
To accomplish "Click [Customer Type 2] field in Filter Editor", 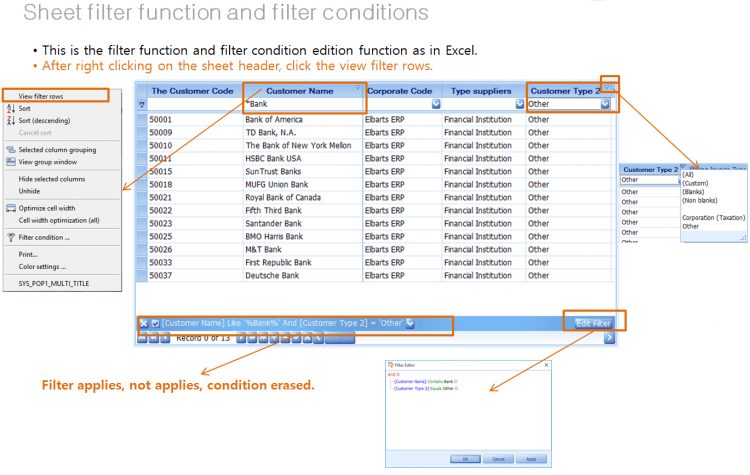I will click(411, 388).
